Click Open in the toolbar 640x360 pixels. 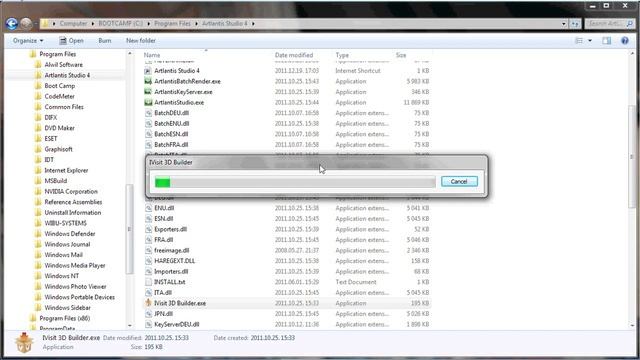tap(71, 40)
